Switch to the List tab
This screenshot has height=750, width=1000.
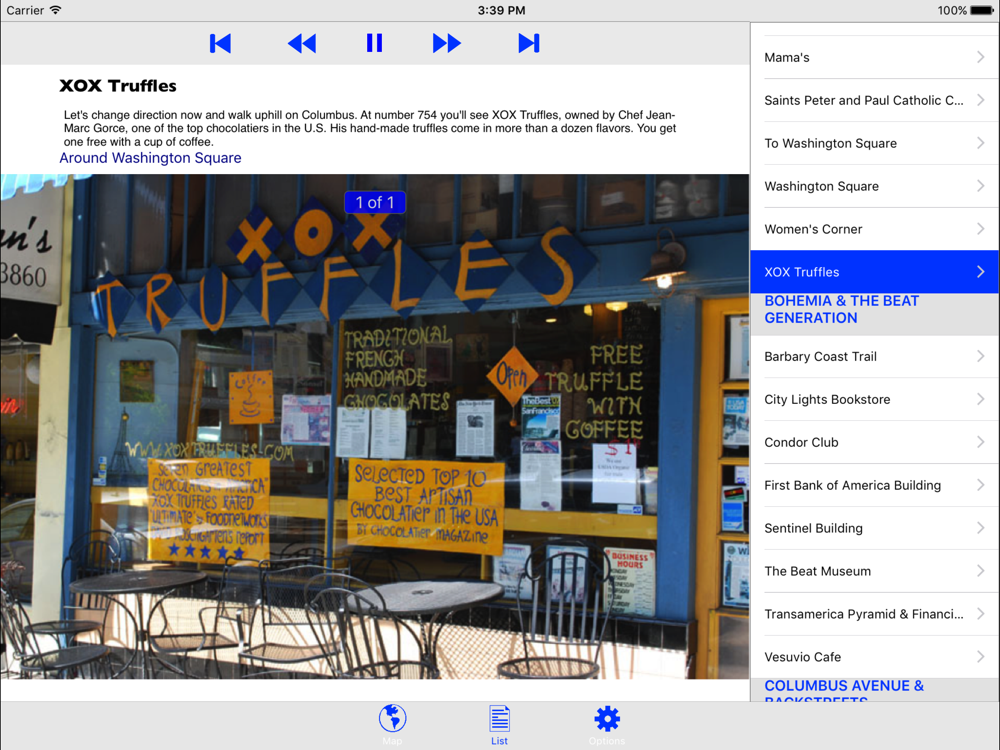499,725
